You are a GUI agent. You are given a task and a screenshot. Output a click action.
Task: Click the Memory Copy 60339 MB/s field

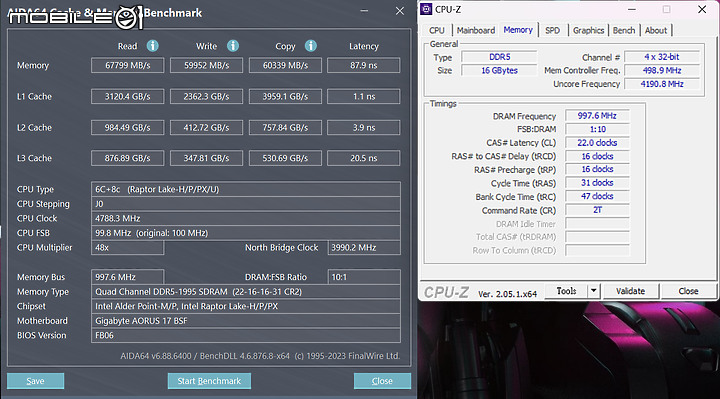(x=285, y=65)
